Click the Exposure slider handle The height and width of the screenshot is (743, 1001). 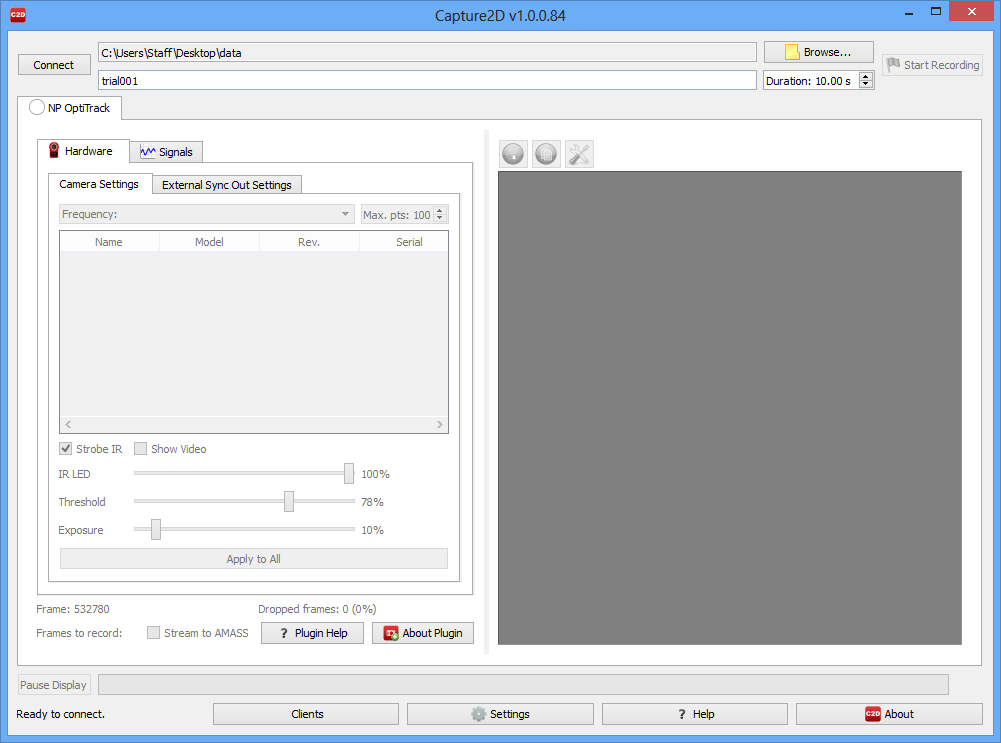156,529
